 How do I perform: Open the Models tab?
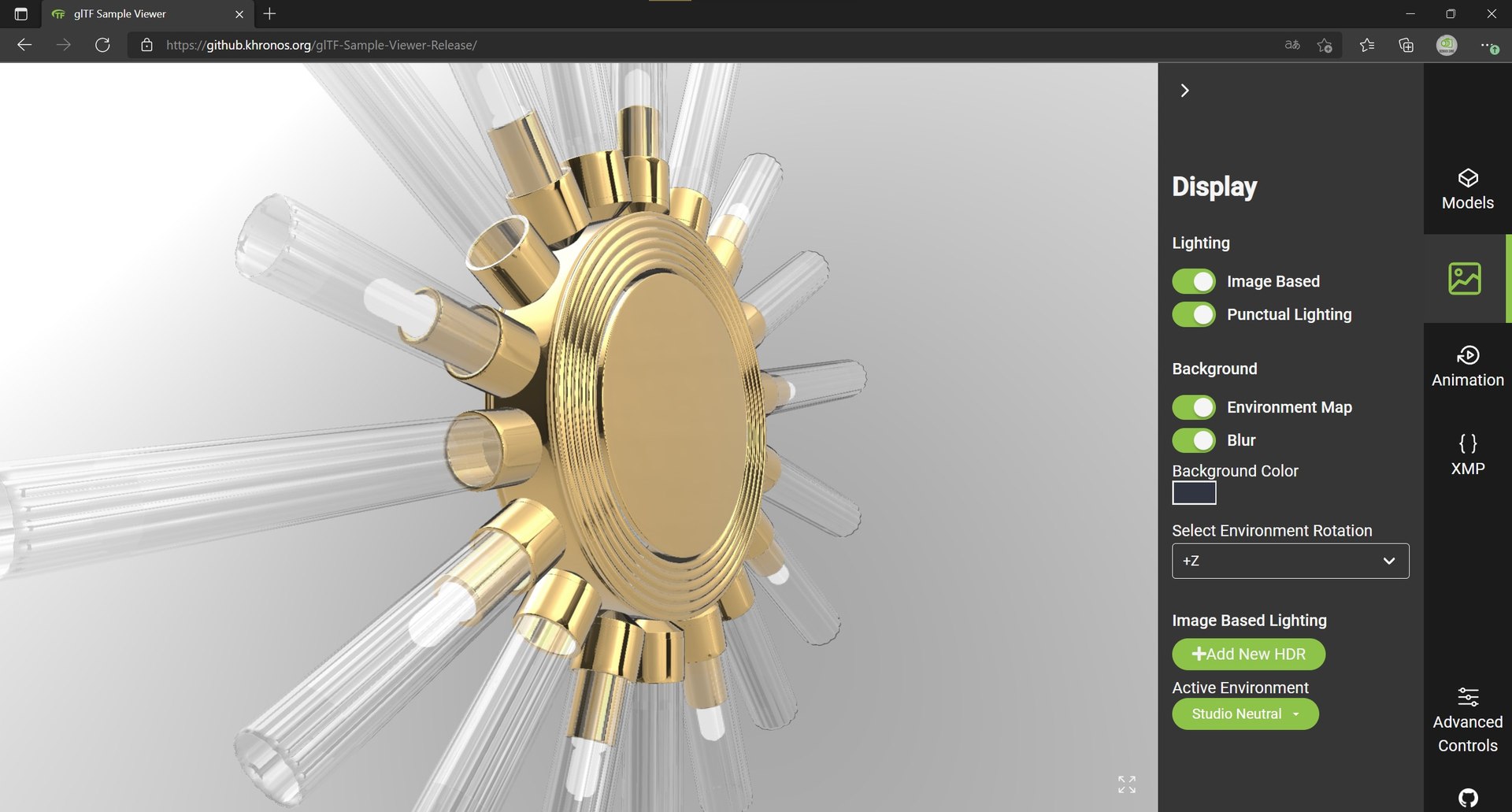(x=1467, y=189)
